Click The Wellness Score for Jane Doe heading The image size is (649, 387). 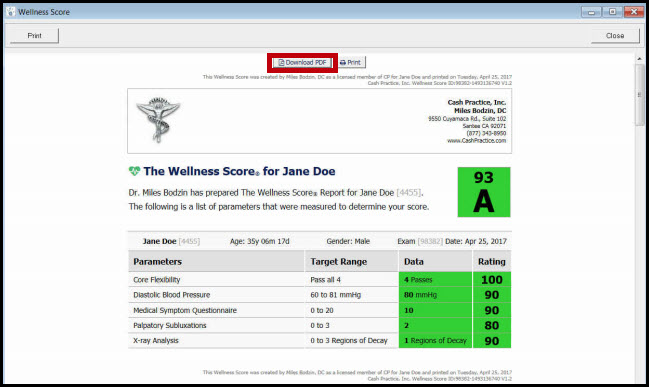(239, 171)
